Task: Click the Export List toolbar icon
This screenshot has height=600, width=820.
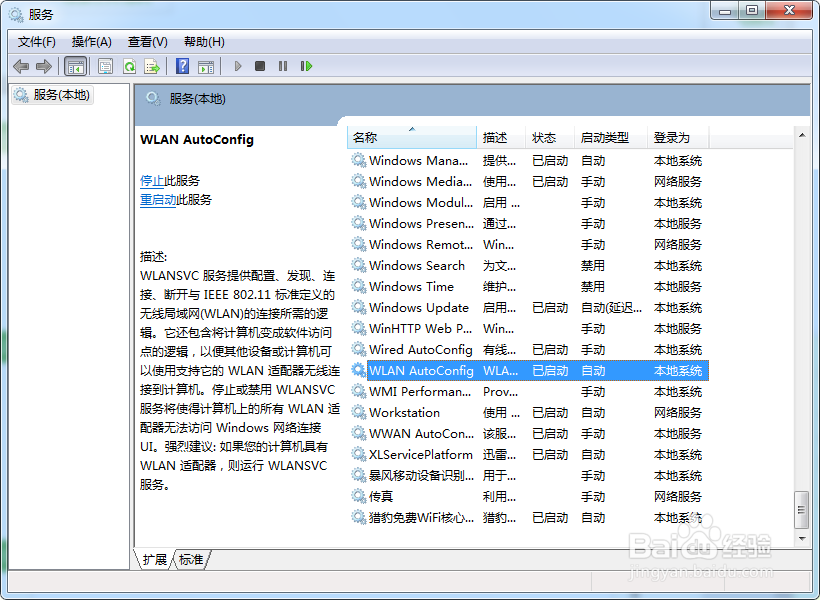Action: click(x=152, y=66)
